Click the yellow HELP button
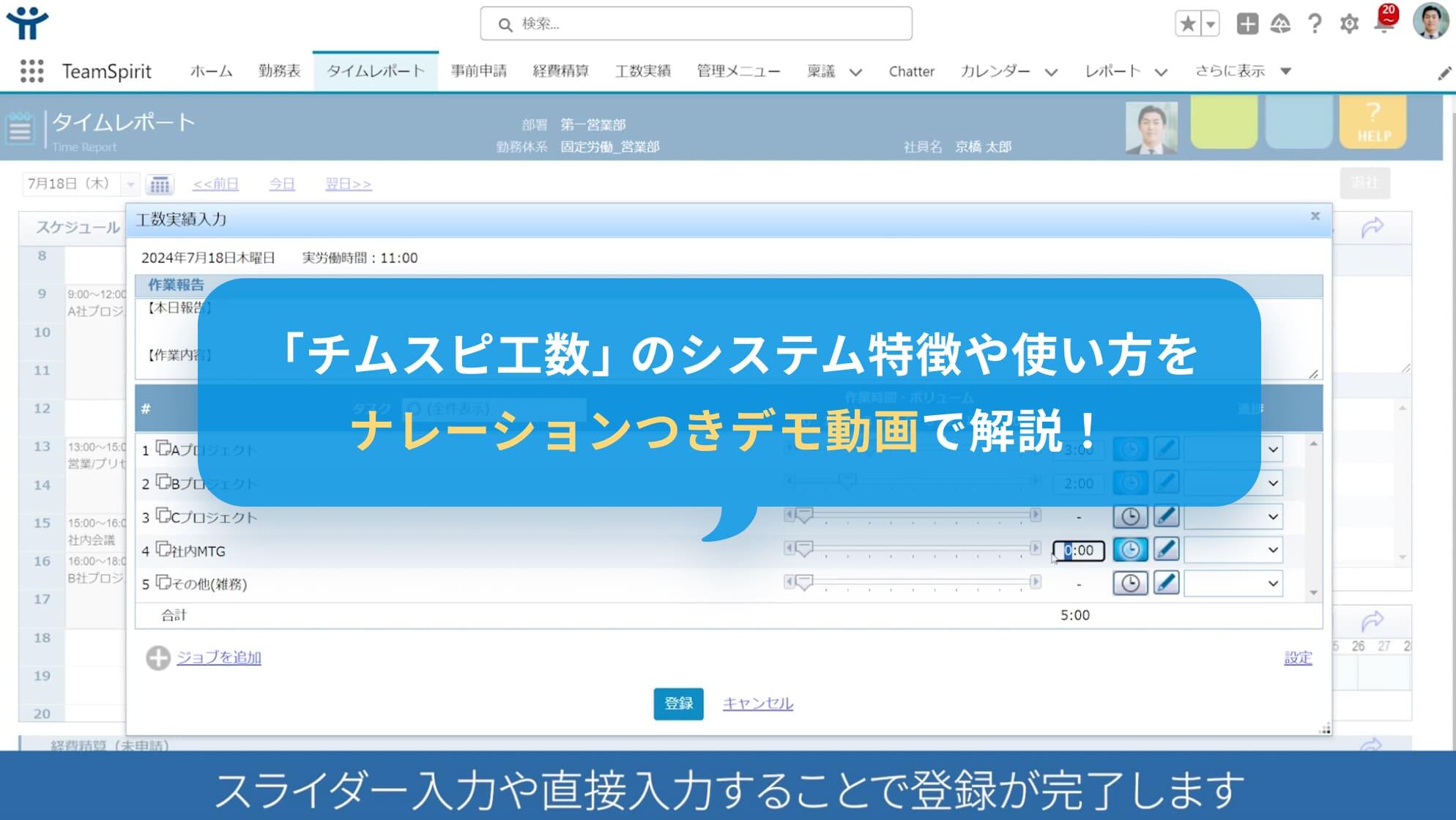 pyautogui.click(x=1373, y=123)
